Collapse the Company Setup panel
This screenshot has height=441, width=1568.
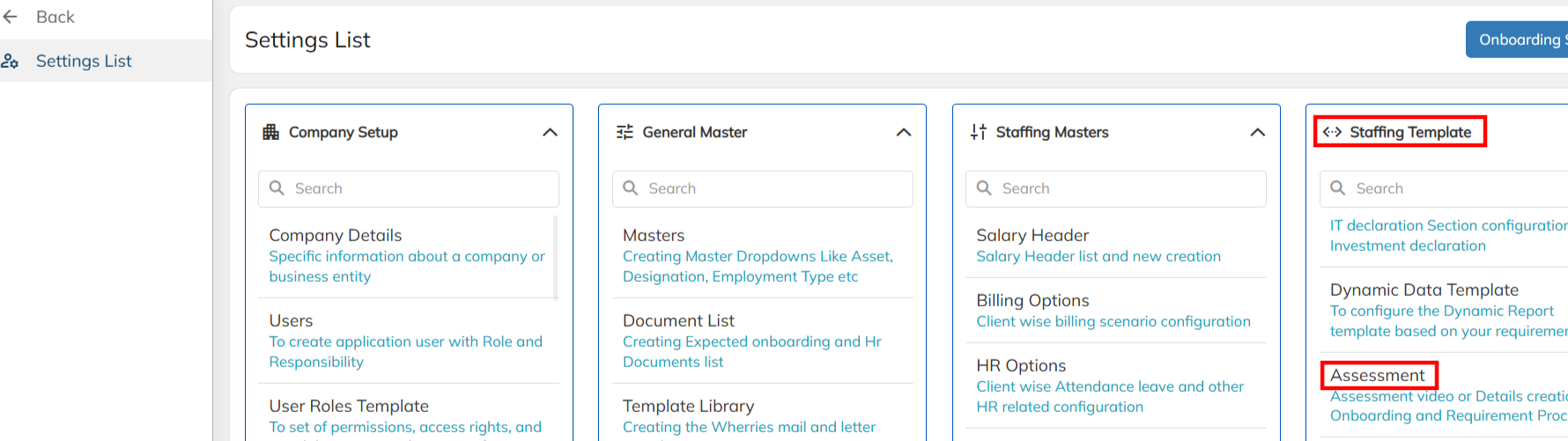[550, 132]
